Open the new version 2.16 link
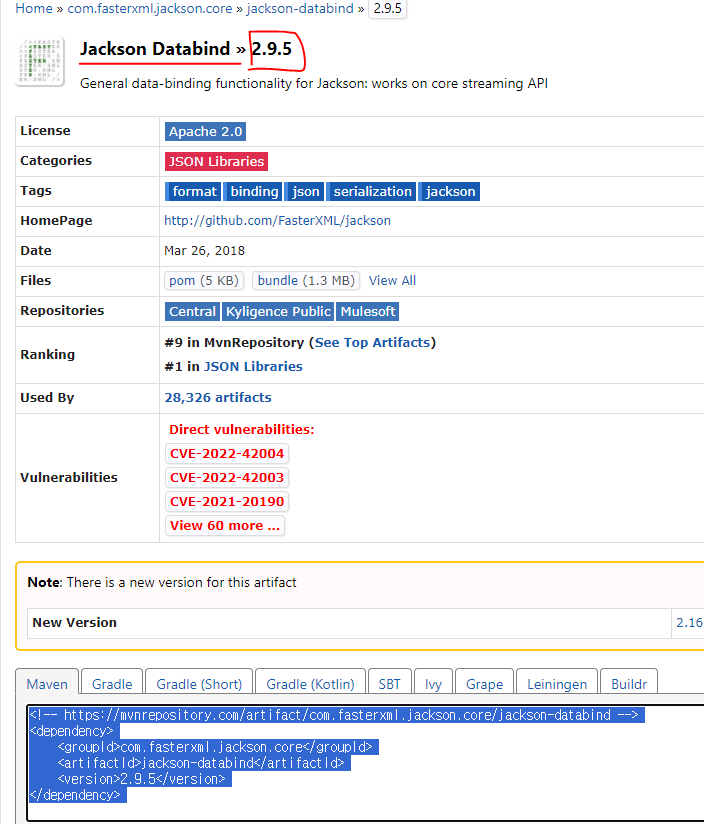The height and width of the screenshot is (824, 704). 689,623
